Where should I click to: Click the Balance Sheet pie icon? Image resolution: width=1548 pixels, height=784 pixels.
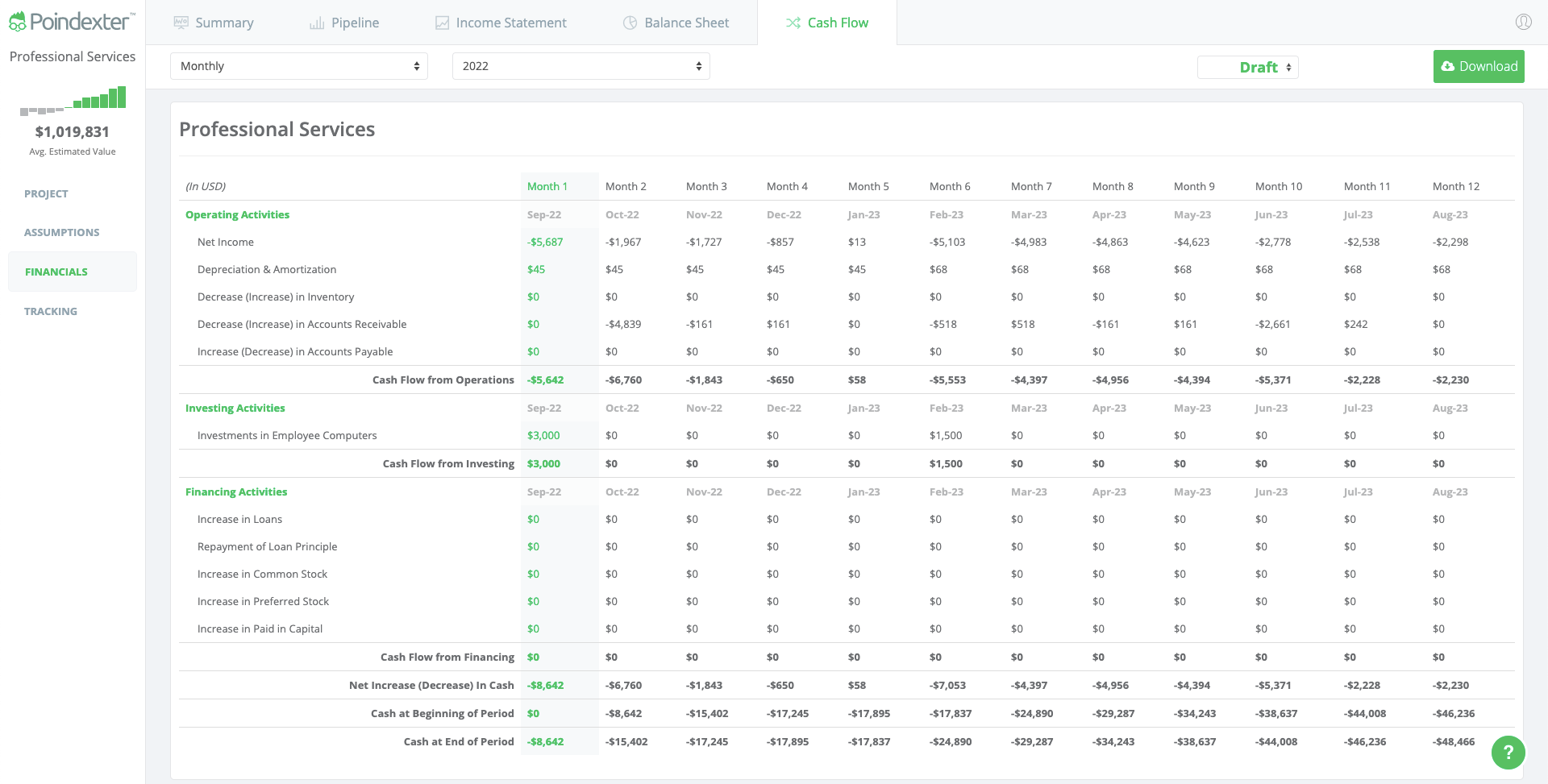pyautogui.click(x=630, y=23)
